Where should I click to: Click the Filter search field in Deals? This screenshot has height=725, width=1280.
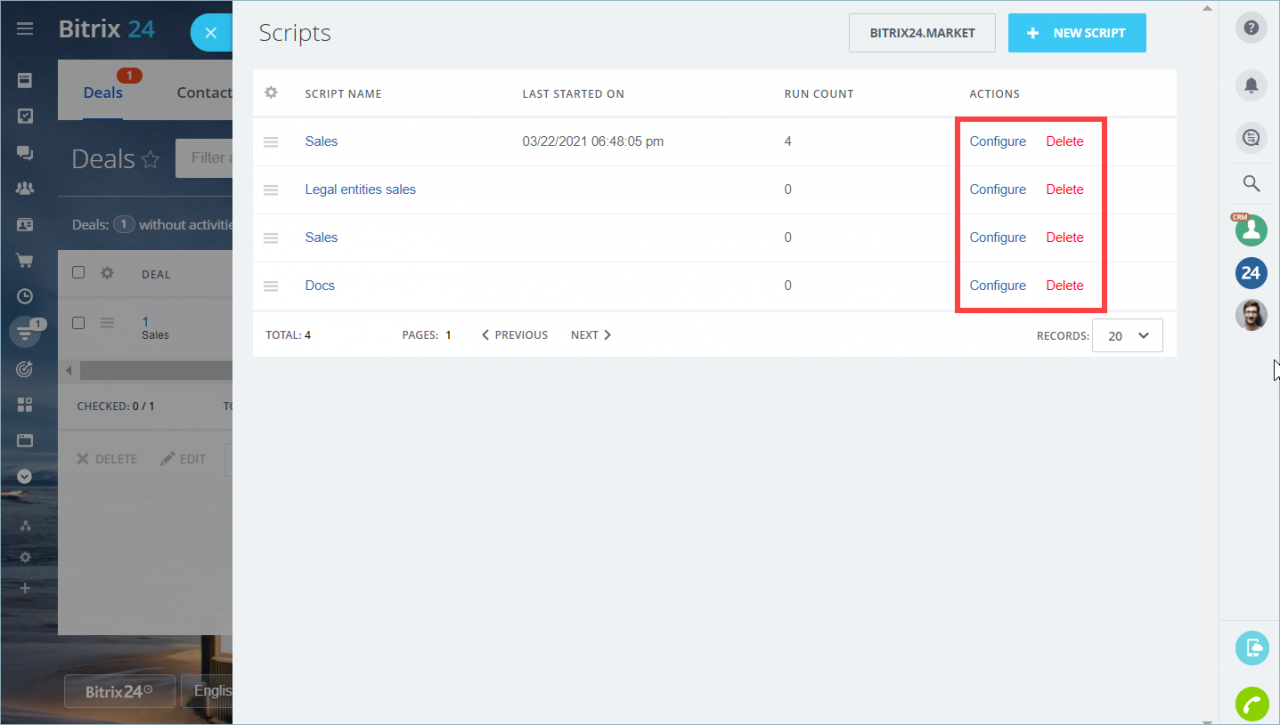[204, 158]
